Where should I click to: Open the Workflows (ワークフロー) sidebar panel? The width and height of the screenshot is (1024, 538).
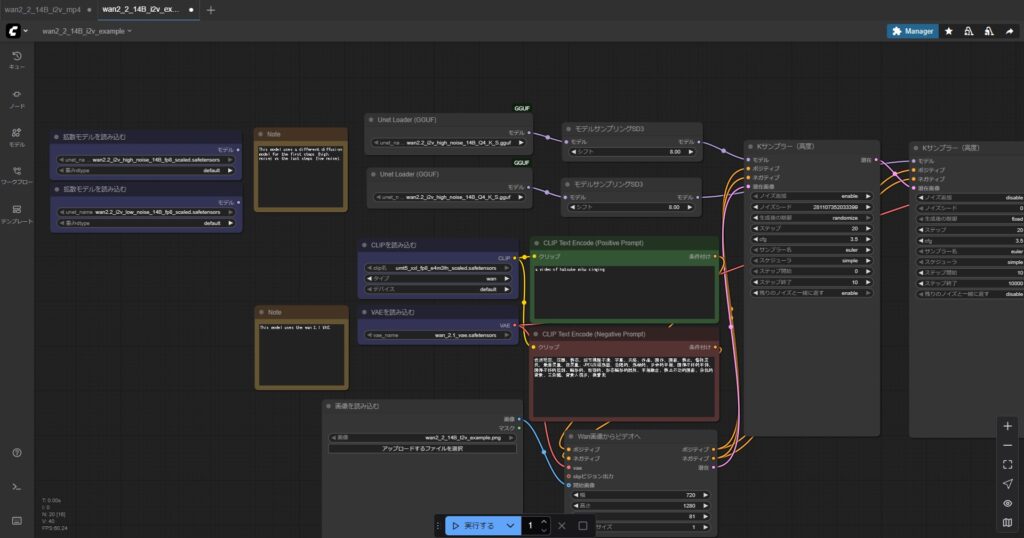[x=17, y=175]
